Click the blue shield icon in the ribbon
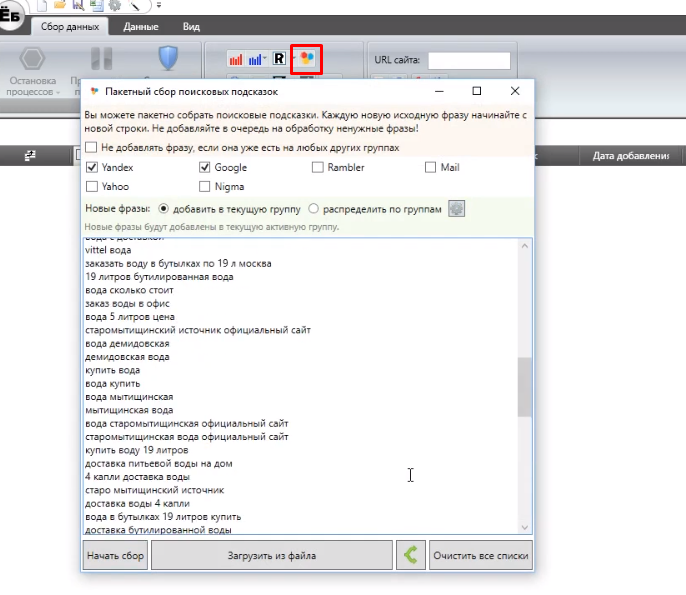Viewport: 686px width, 595px height. tap(168, 58)
